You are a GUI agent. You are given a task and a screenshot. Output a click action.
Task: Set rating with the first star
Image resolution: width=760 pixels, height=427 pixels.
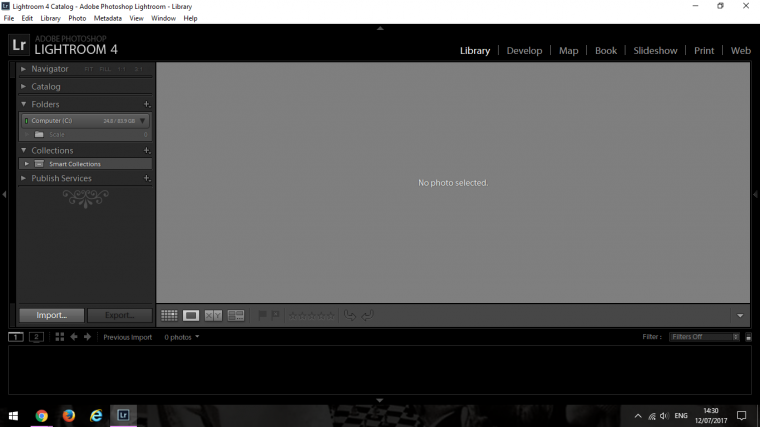pos(293,316)
